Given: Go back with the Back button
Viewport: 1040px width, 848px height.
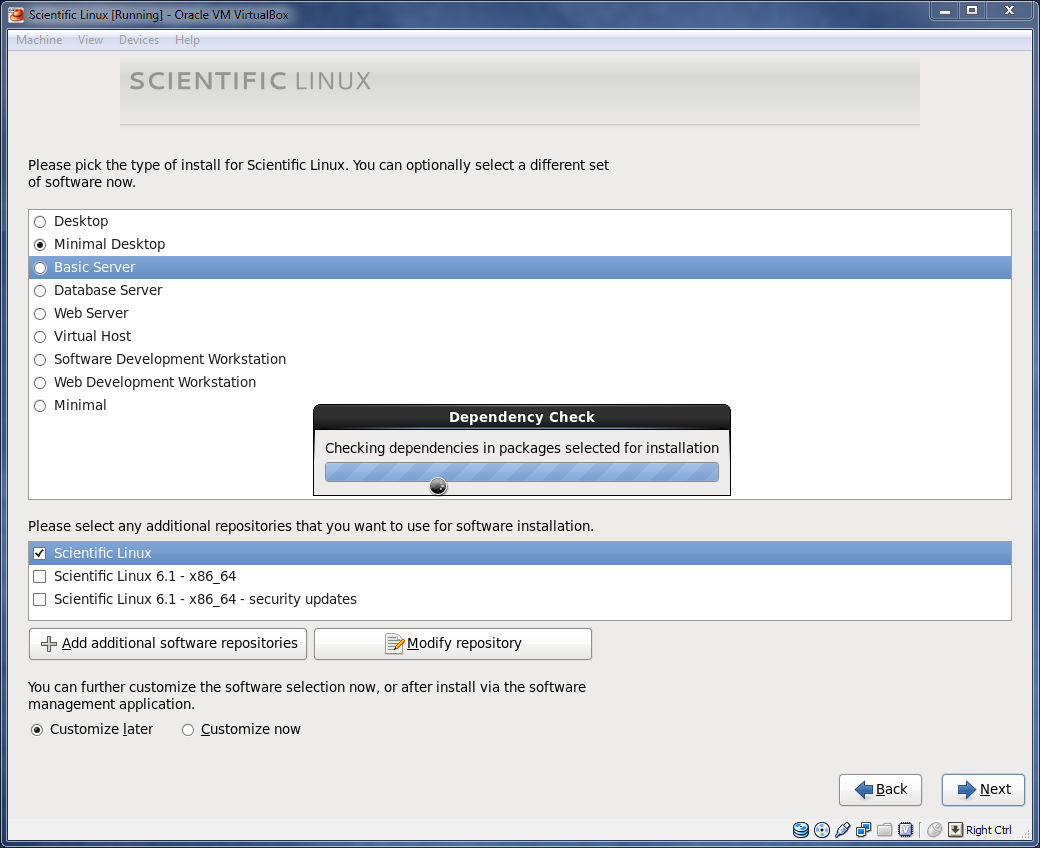Looking at the screenshot, I should (x=880, y=790).
